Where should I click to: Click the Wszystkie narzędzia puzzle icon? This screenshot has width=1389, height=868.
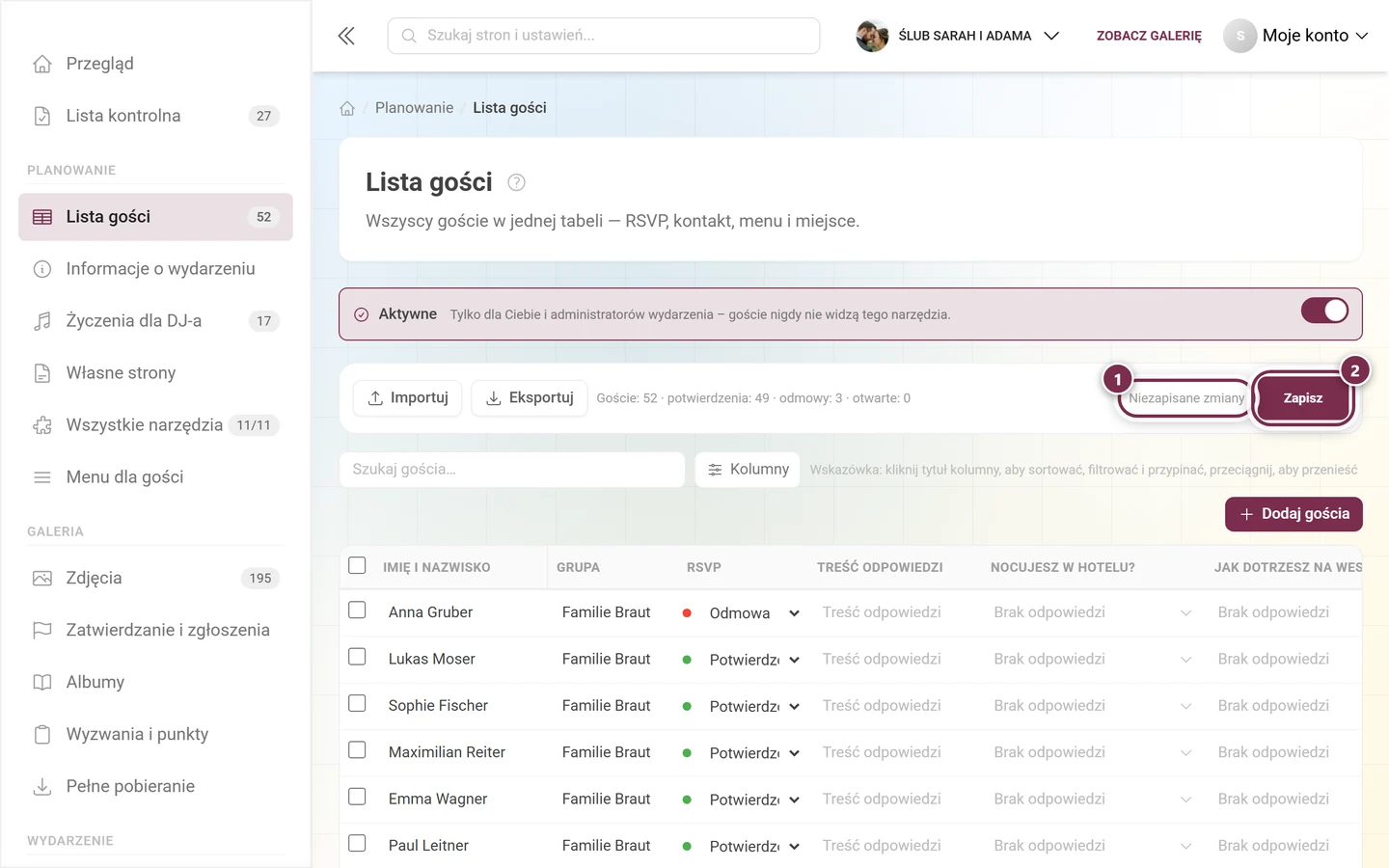[42, 425]
